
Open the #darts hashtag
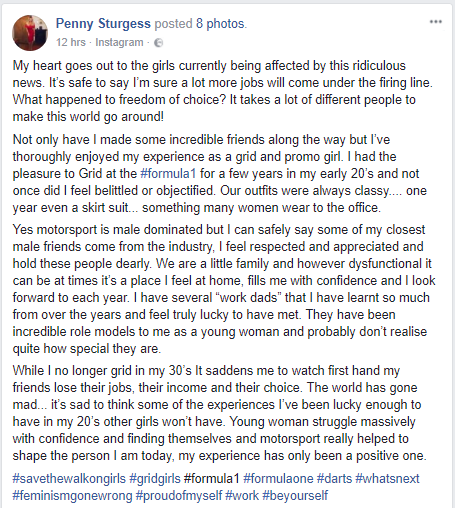pos(334,479)
